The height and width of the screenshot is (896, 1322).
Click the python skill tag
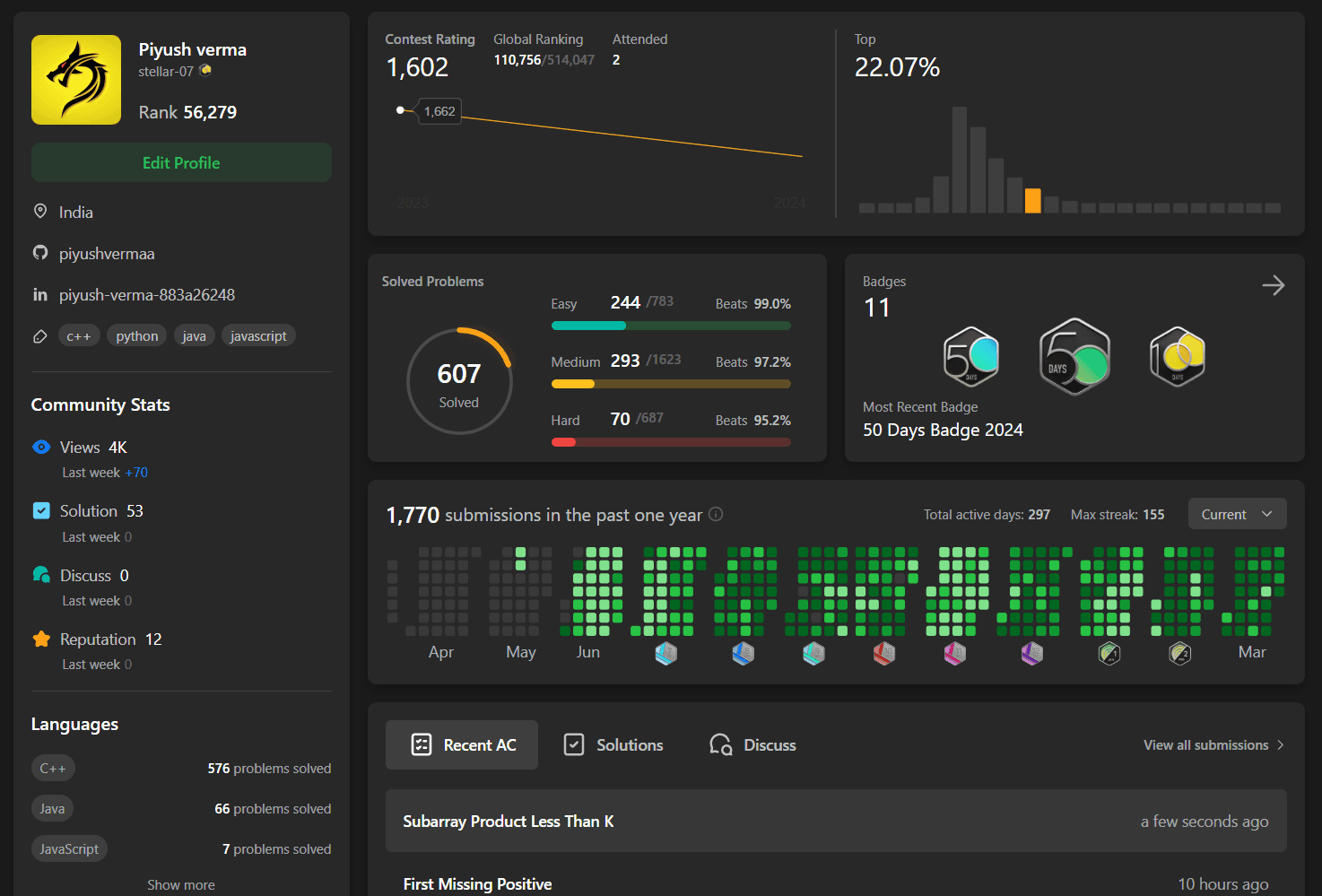136,335
